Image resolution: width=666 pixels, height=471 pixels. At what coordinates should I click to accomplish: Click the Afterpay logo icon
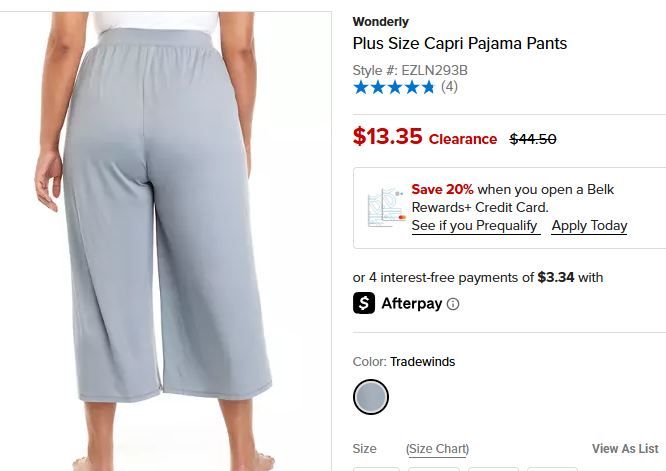point(364,303)
